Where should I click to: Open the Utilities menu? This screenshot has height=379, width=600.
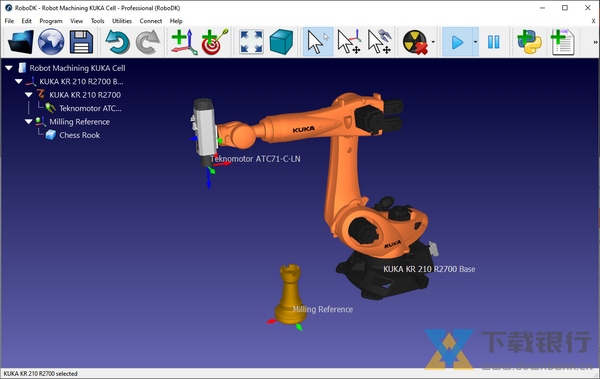(x=122, y=21)
